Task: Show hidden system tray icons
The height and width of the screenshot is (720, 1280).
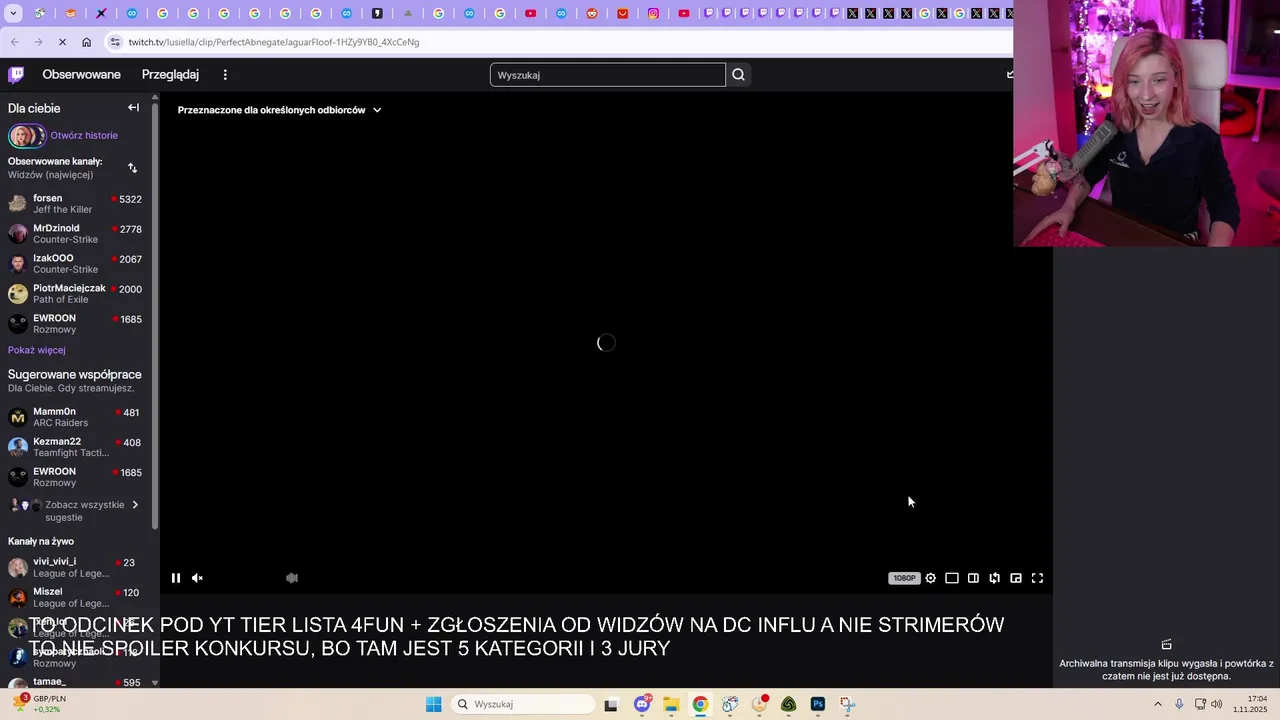Action: coord(1158,704)
